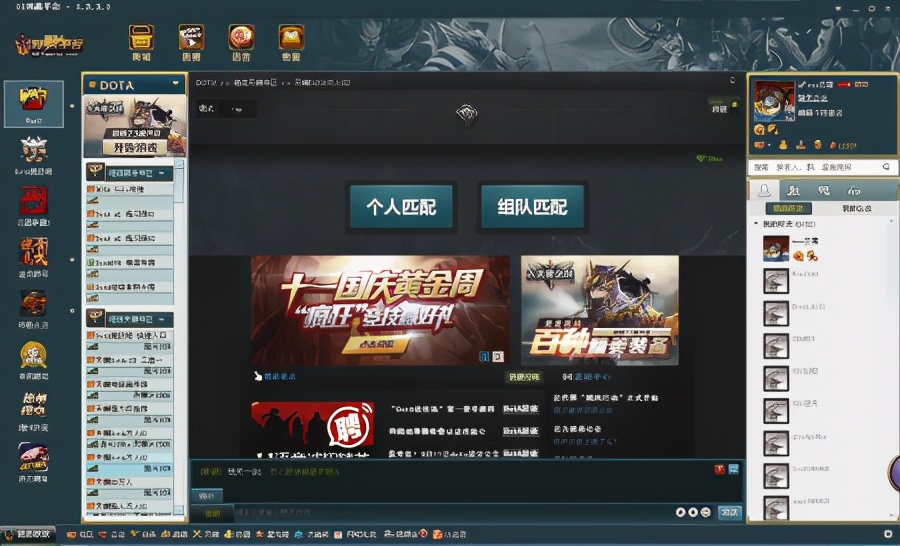Viewport: 900px width, 546px height.
Task: Open the red square game icon in sidebar
Action: point(34,202)
